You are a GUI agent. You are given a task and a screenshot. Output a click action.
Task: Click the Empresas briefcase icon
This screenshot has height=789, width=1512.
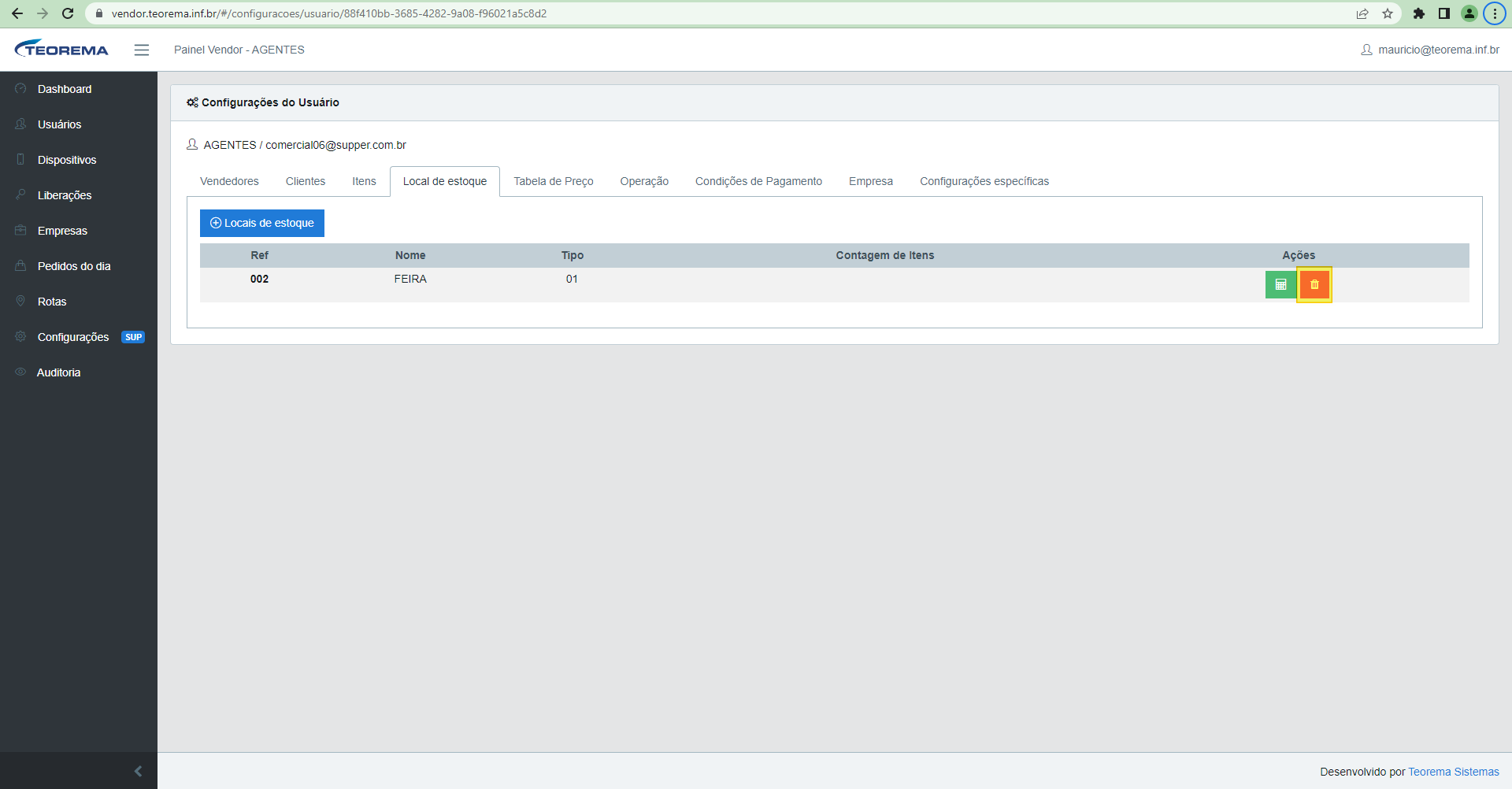click(20, 230)
